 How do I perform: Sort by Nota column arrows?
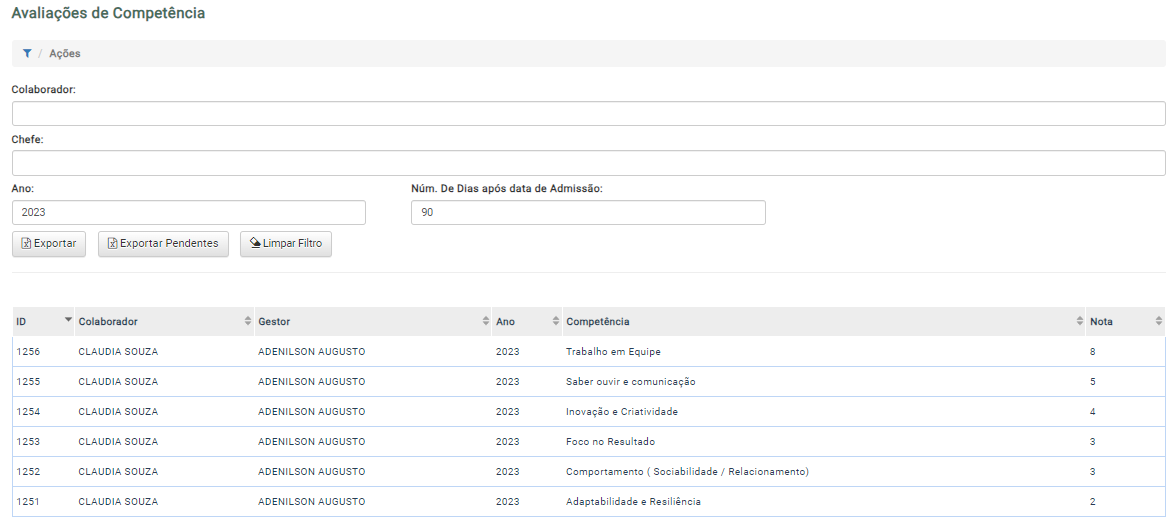1159,321
